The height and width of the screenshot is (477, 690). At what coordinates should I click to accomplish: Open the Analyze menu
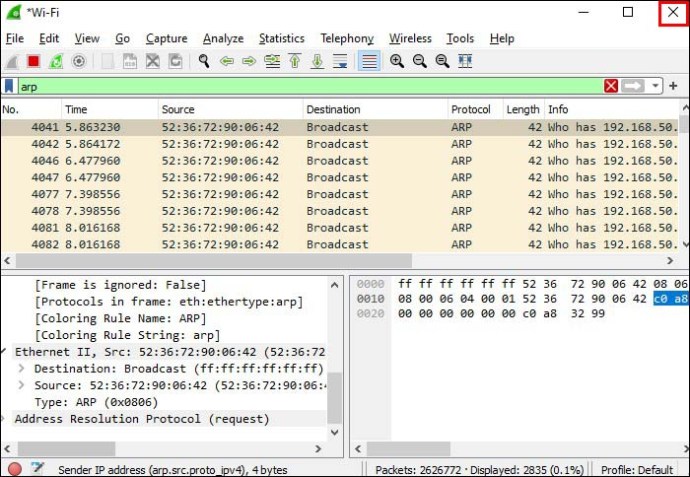[223, 38]
